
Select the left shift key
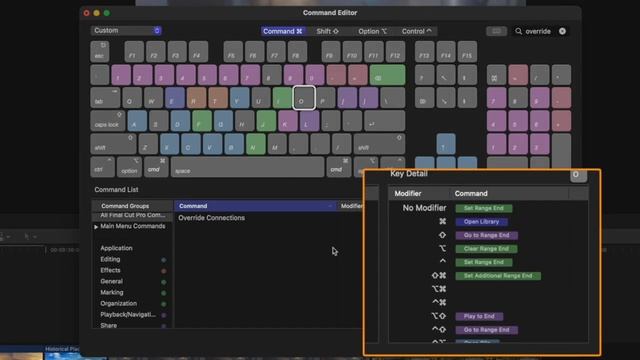pyautogui.click(x=113, y=144)
